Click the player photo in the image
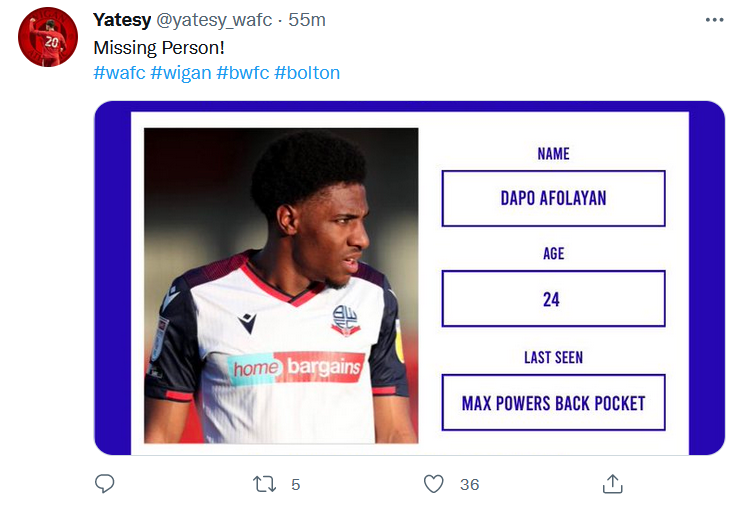743x509 pixels. point(281,285)
